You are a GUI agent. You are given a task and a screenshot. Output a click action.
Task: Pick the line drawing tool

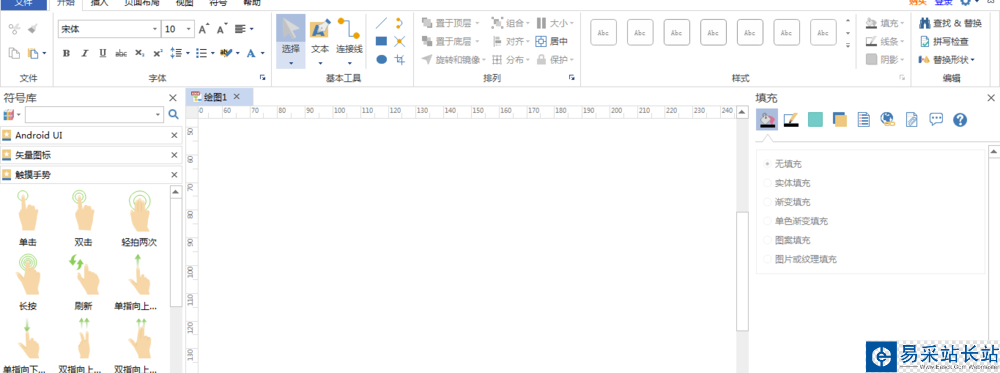click(381, 24)
